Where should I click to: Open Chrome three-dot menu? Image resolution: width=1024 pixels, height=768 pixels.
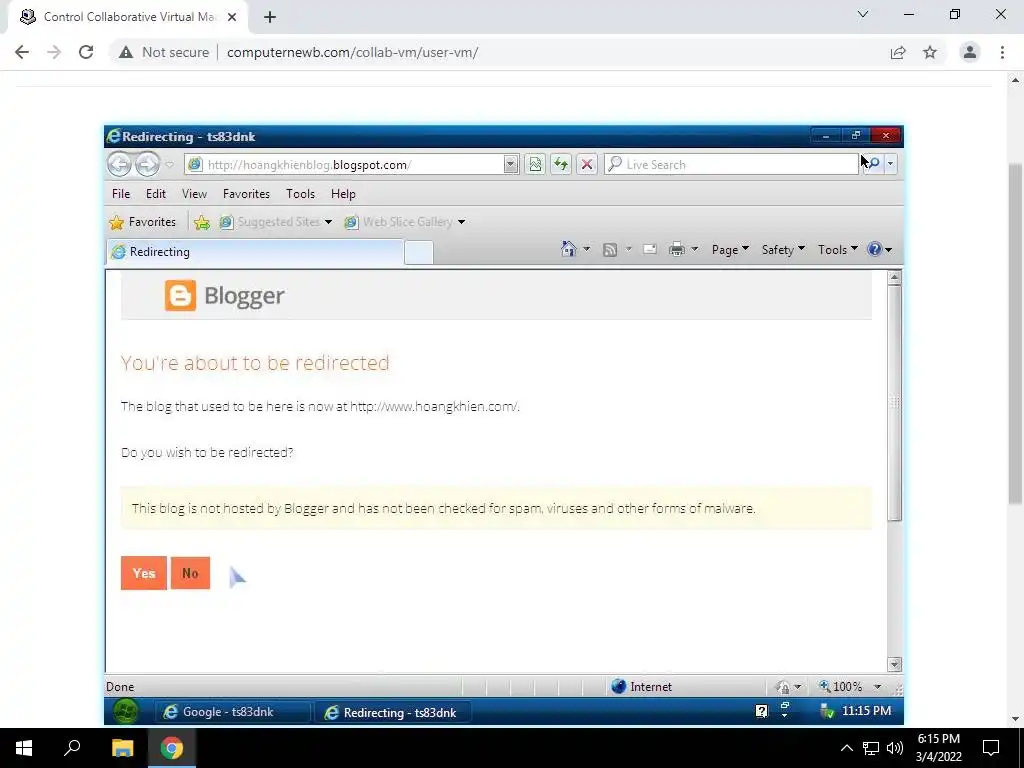coord(1002,52)
